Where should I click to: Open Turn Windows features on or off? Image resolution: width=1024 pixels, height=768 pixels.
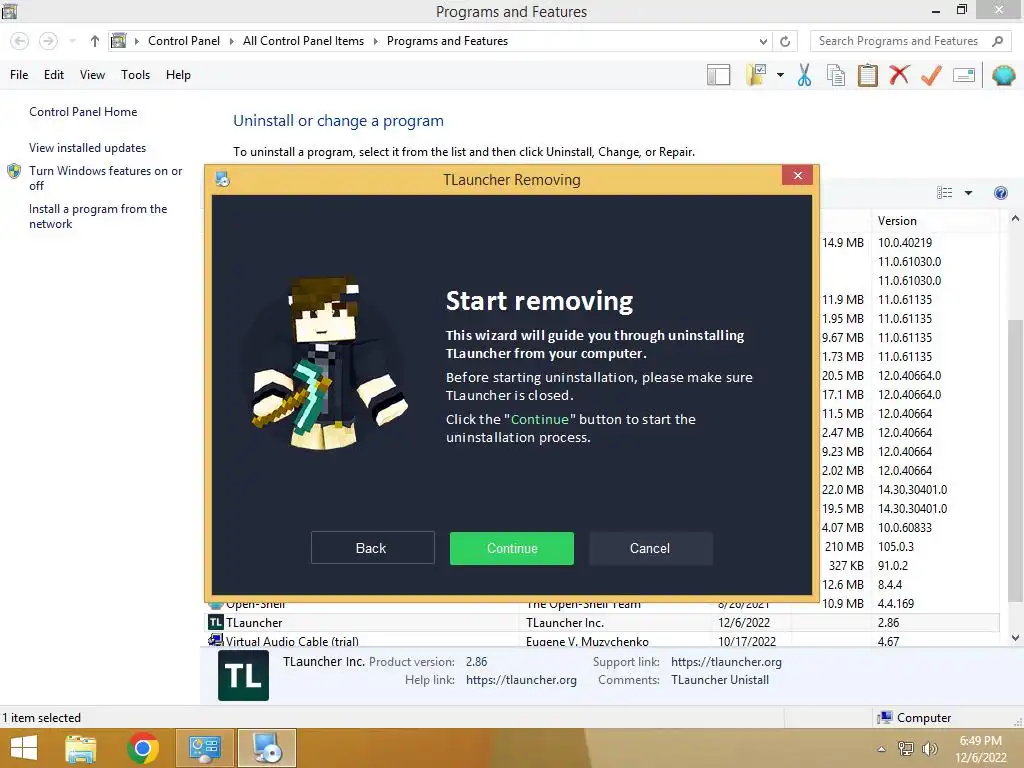(x=105, y=178)
